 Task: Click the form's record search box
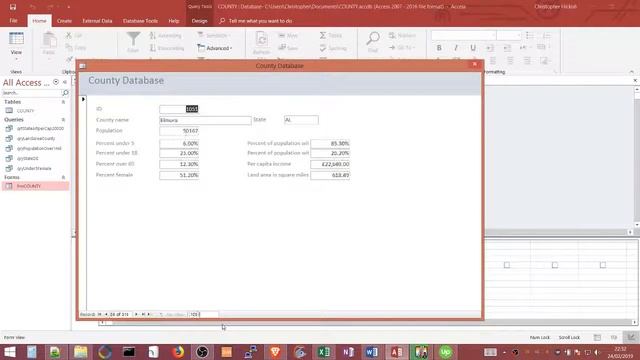[203, 314]
